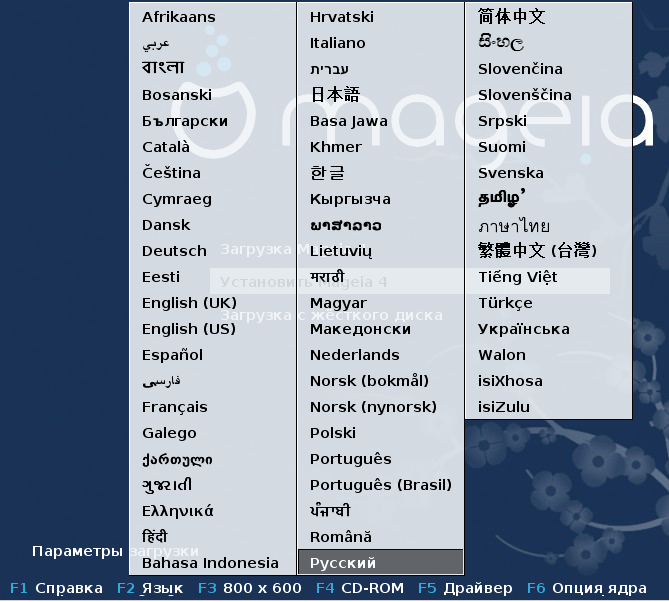Choose Nederlands from the list
The height and width of the screenshot is (602, 669).
coord(355,355)
